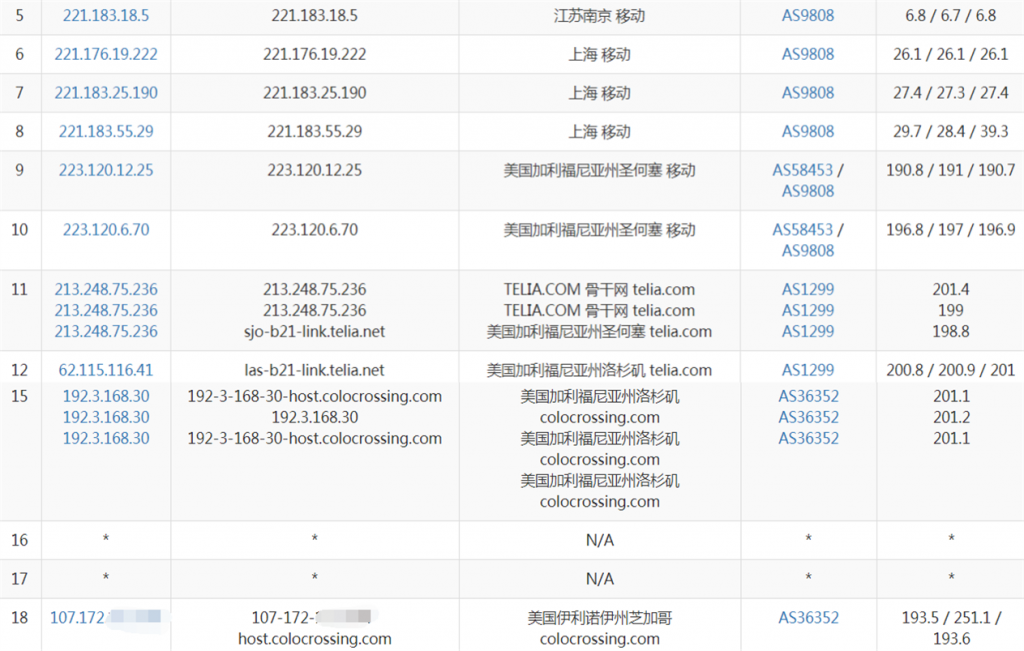Select the latency cell showing 190.8 / 191 / 190.7
Screen dimensions: 1024x651
[x=950, y=170]
